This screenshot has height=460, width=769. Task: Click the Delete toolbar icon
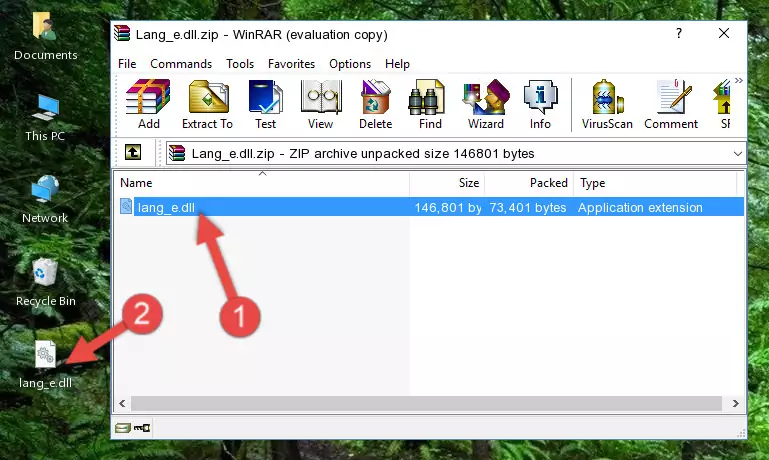[376, 104]
